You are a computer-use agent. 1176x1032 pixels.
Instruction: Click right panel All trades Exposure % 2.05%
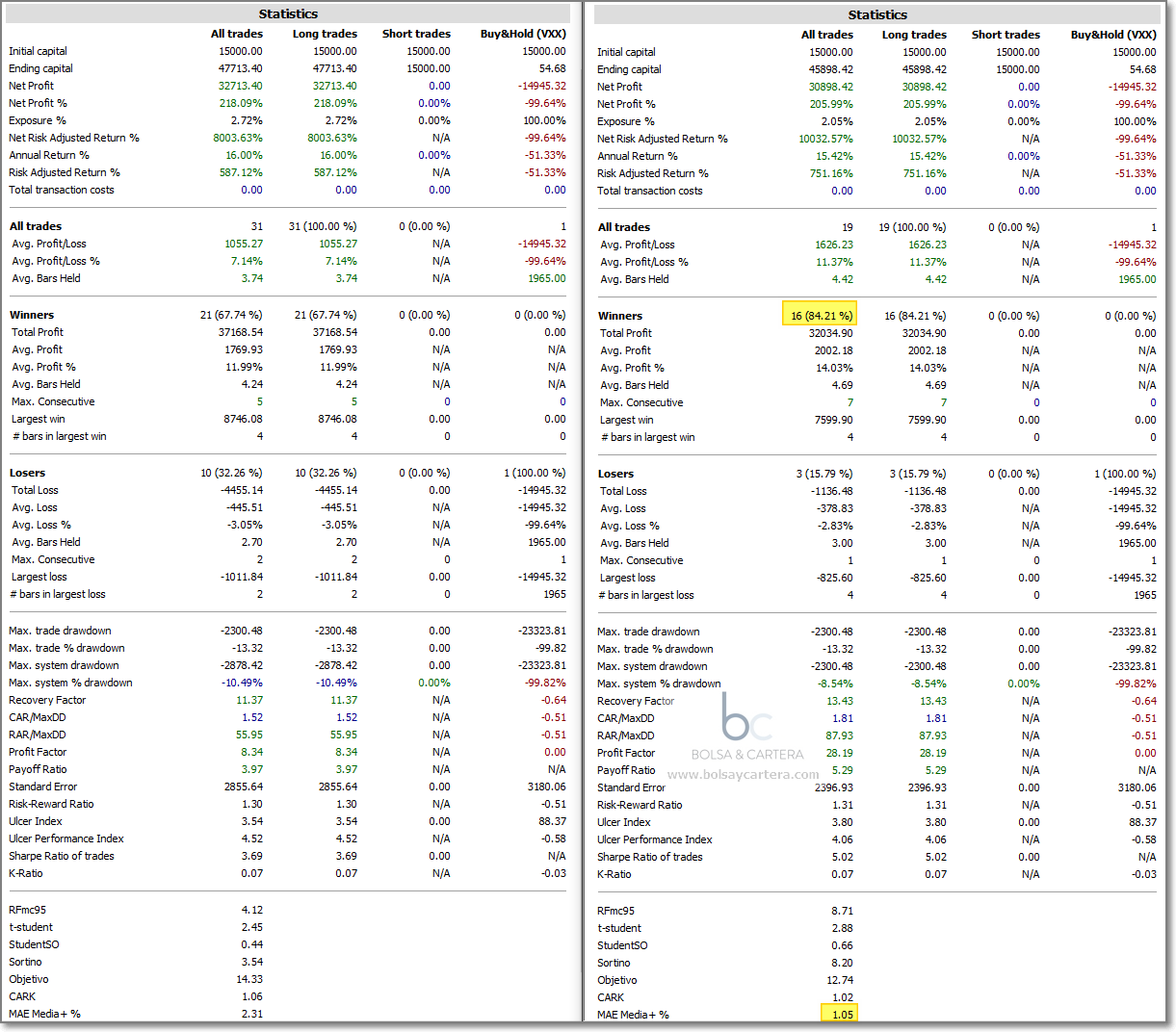tap(837, 121)
